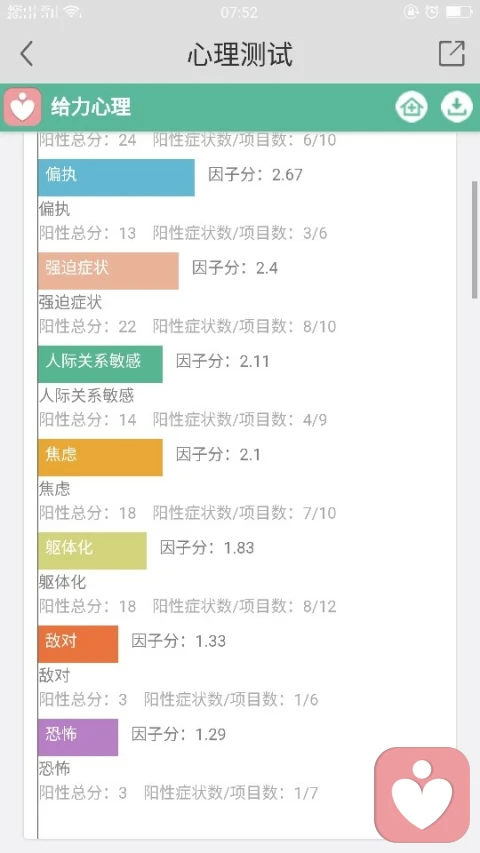Select the salmon 强迫症状 bar
The height and width of the screenshot is (853, 480).
[108, 271]
